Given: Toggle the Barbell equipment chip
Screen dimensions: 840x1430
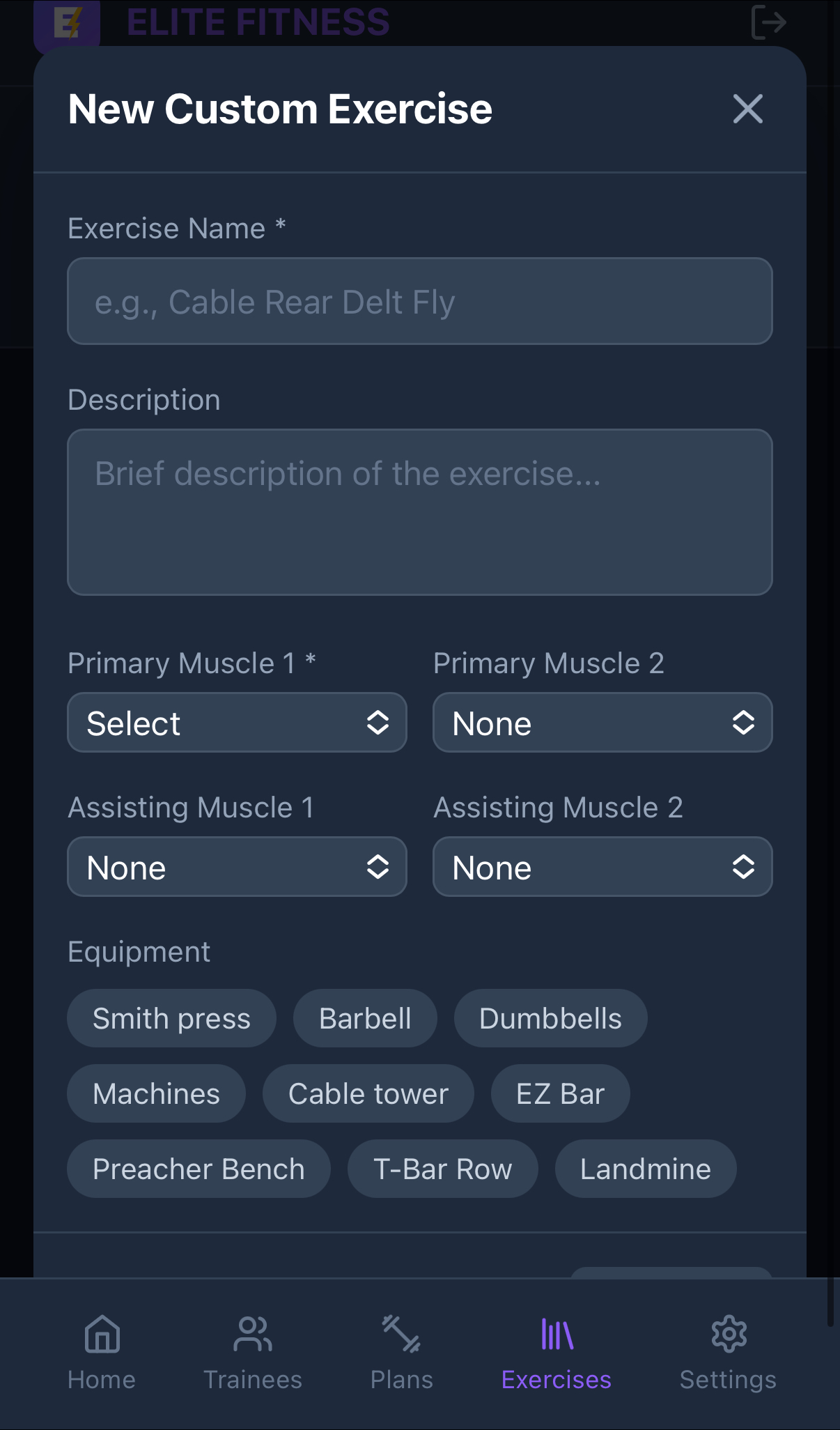Looking at the screenshot, I should pos(364,1018).
